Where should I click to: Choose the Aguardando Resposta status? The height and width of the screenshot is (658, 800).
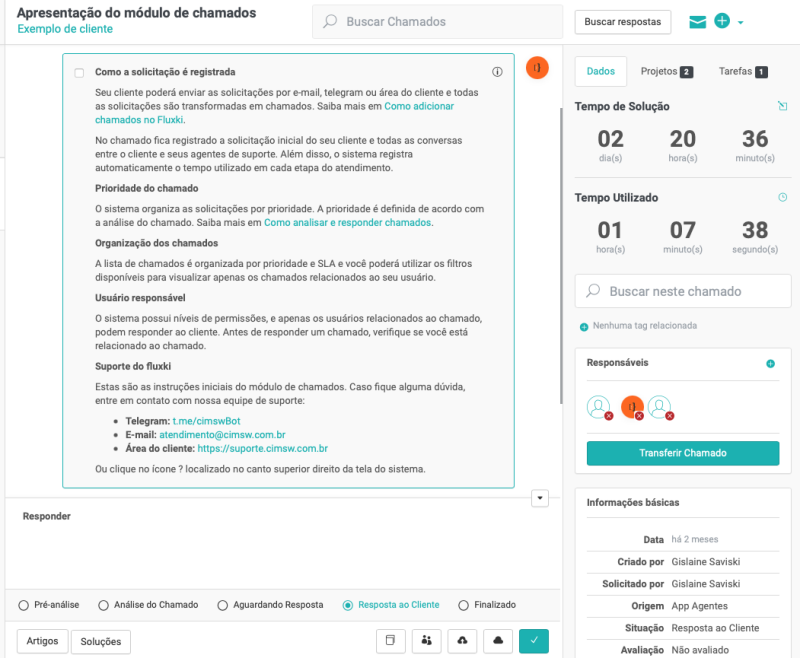click(x=223, y=605)
